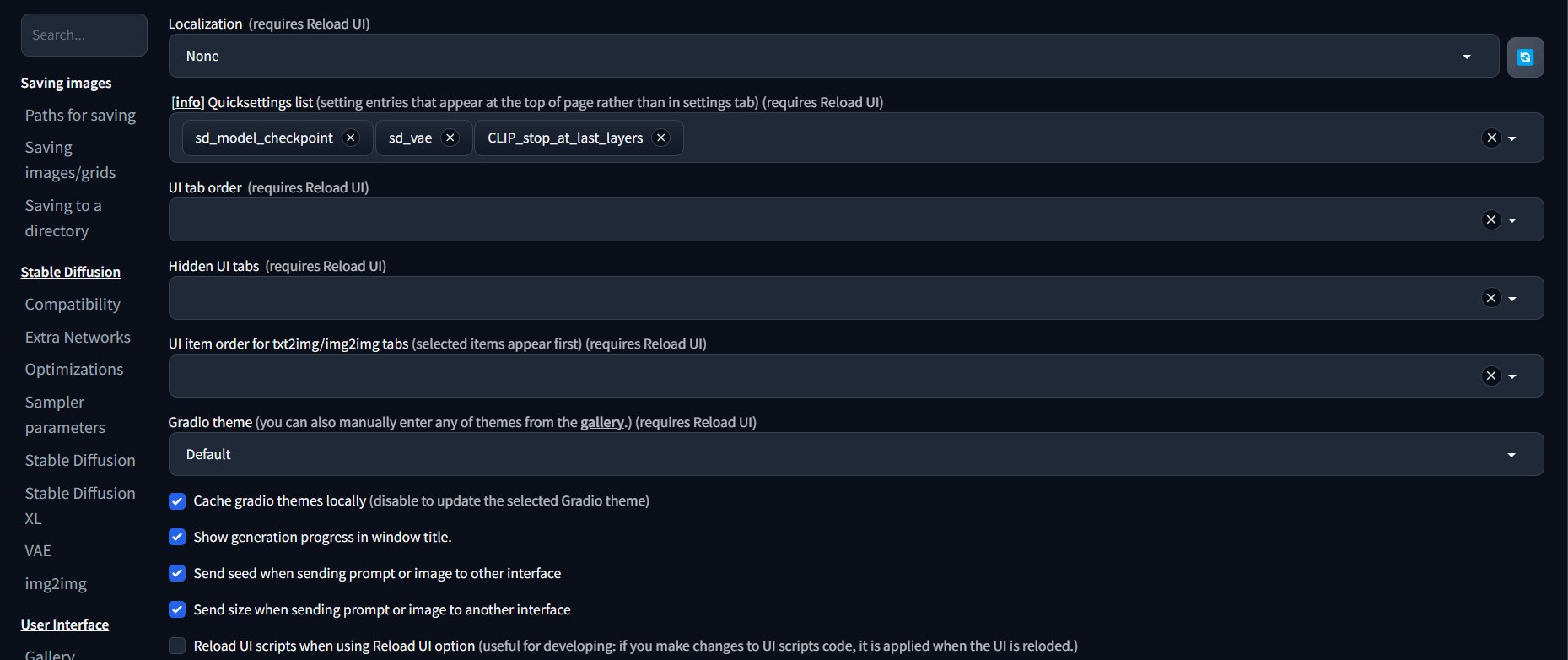Clear the UI item order field
Viewport: 1568px width, 660px height.
[x=1491, y=376]
